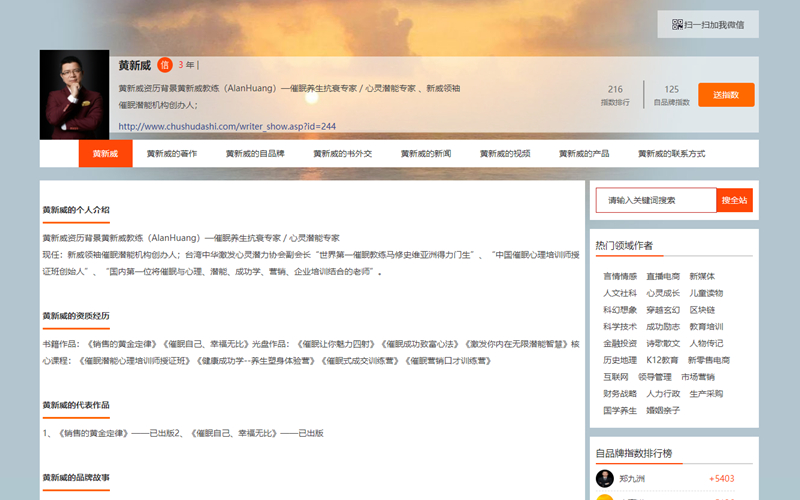Click 黄新威's profile photo

(75, 95)
